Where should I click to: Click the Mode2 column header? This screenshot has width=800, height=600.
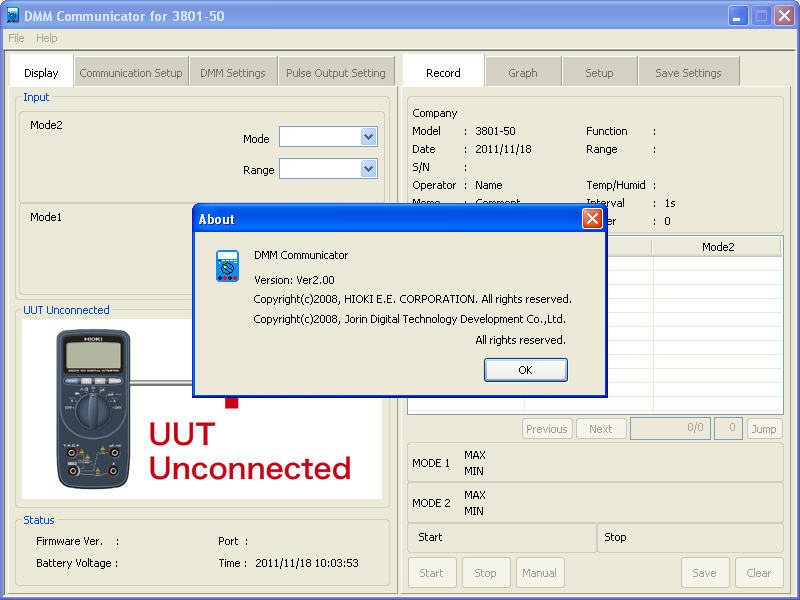[717, 247]
